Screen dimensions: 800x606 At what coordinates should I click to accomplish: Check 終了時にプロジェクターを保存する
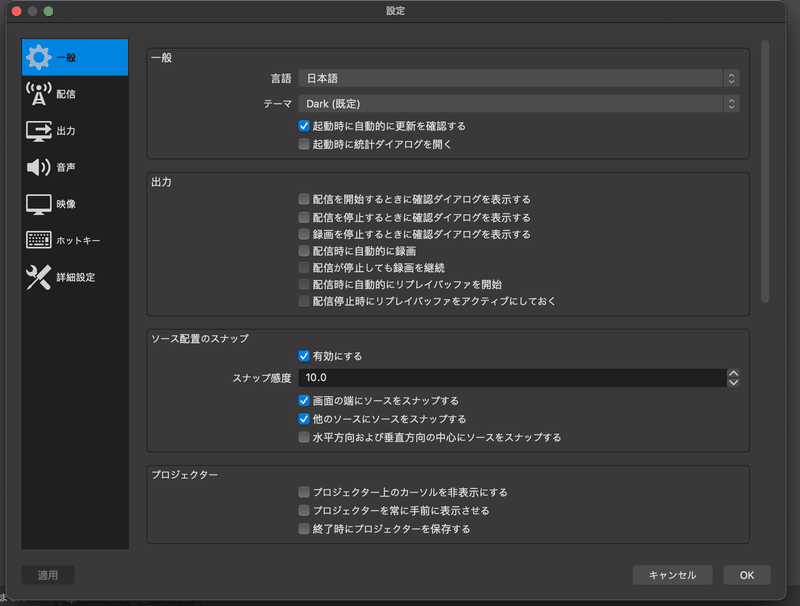click(x=304, y=528)
